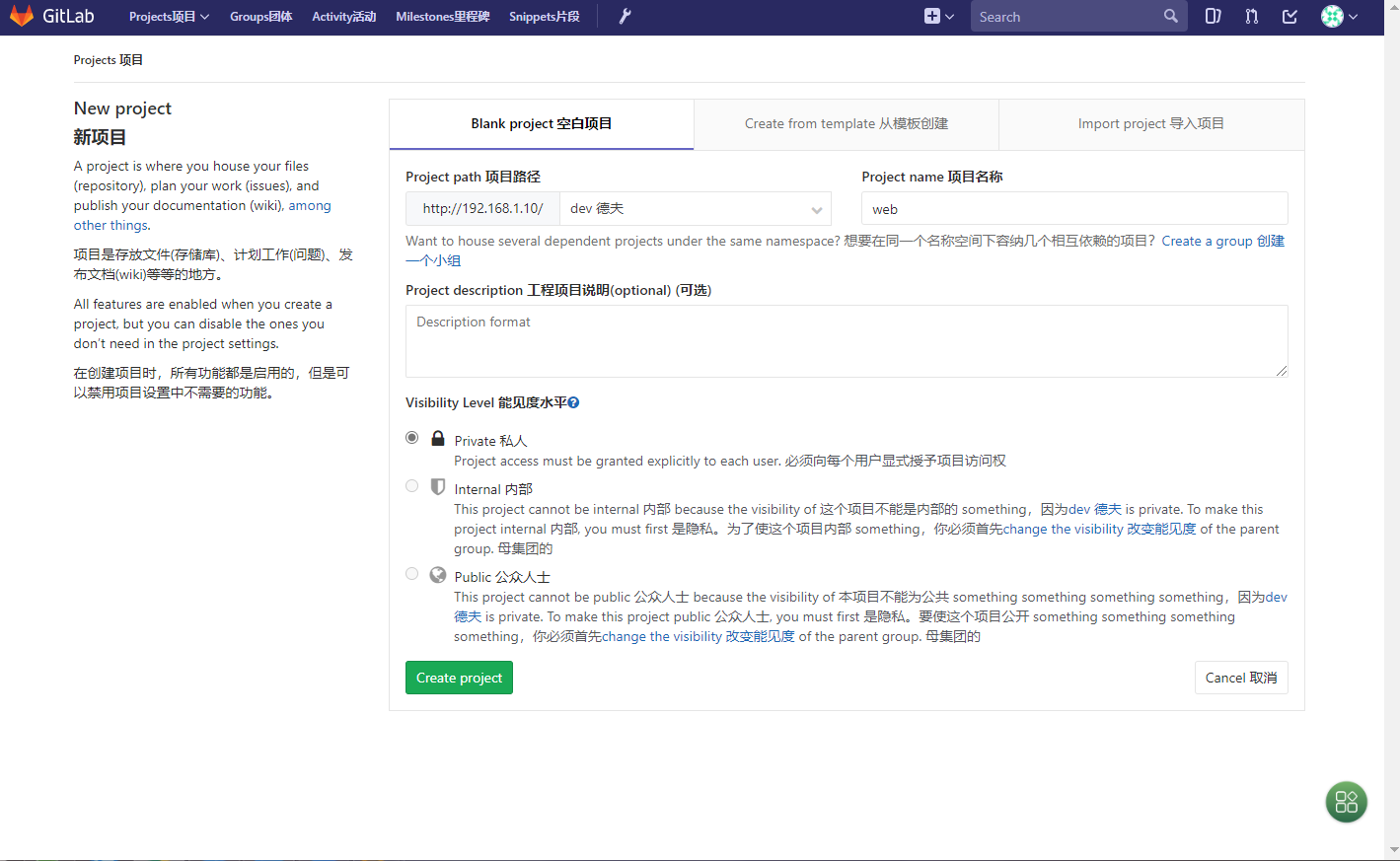Click the Cancel button
Image resolution: width=1400 pixels, height=861 pixels.
click(x=1241, y=678)
